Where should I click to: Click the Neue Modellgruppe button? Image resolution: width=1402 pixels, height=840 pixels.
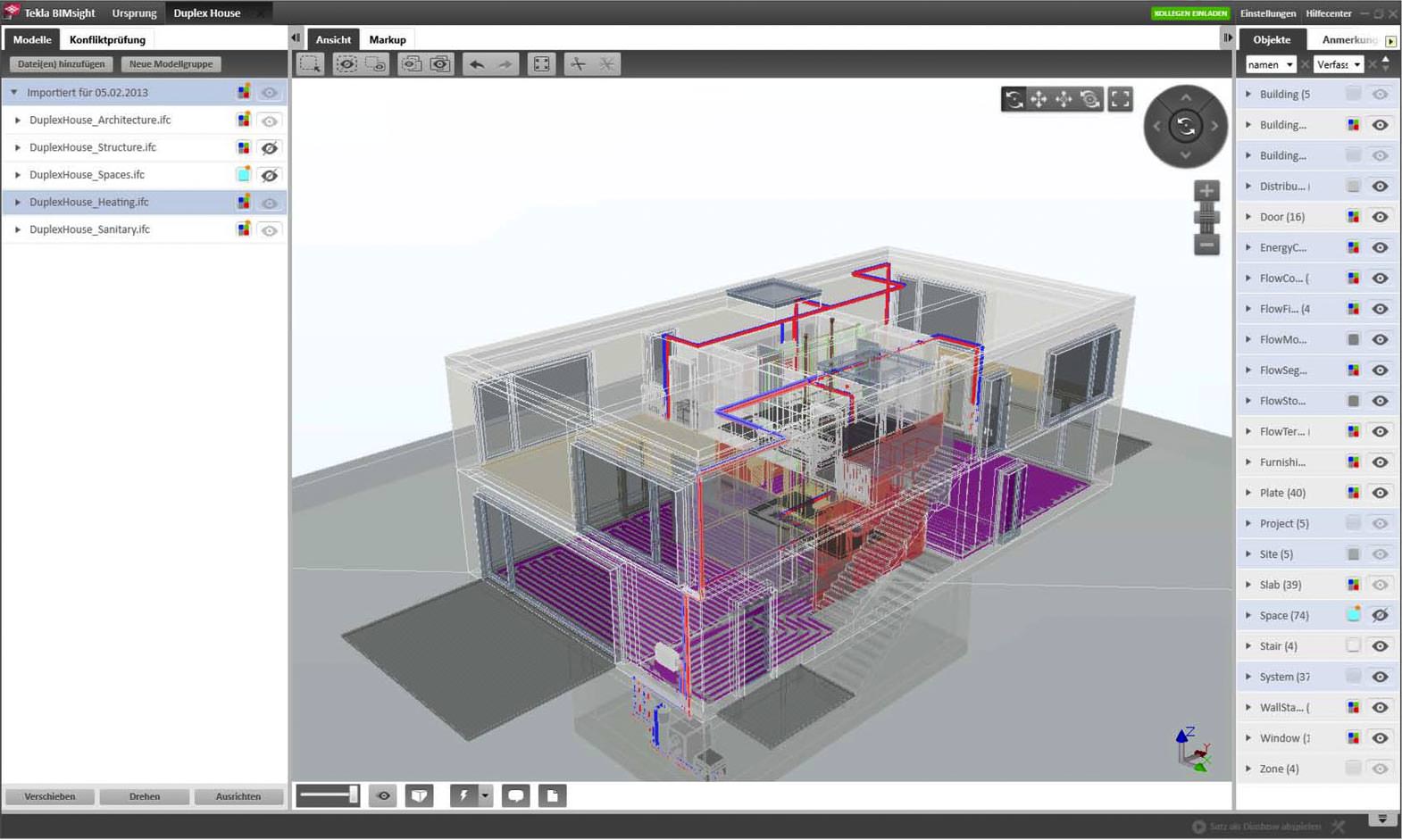click(171, 64)
